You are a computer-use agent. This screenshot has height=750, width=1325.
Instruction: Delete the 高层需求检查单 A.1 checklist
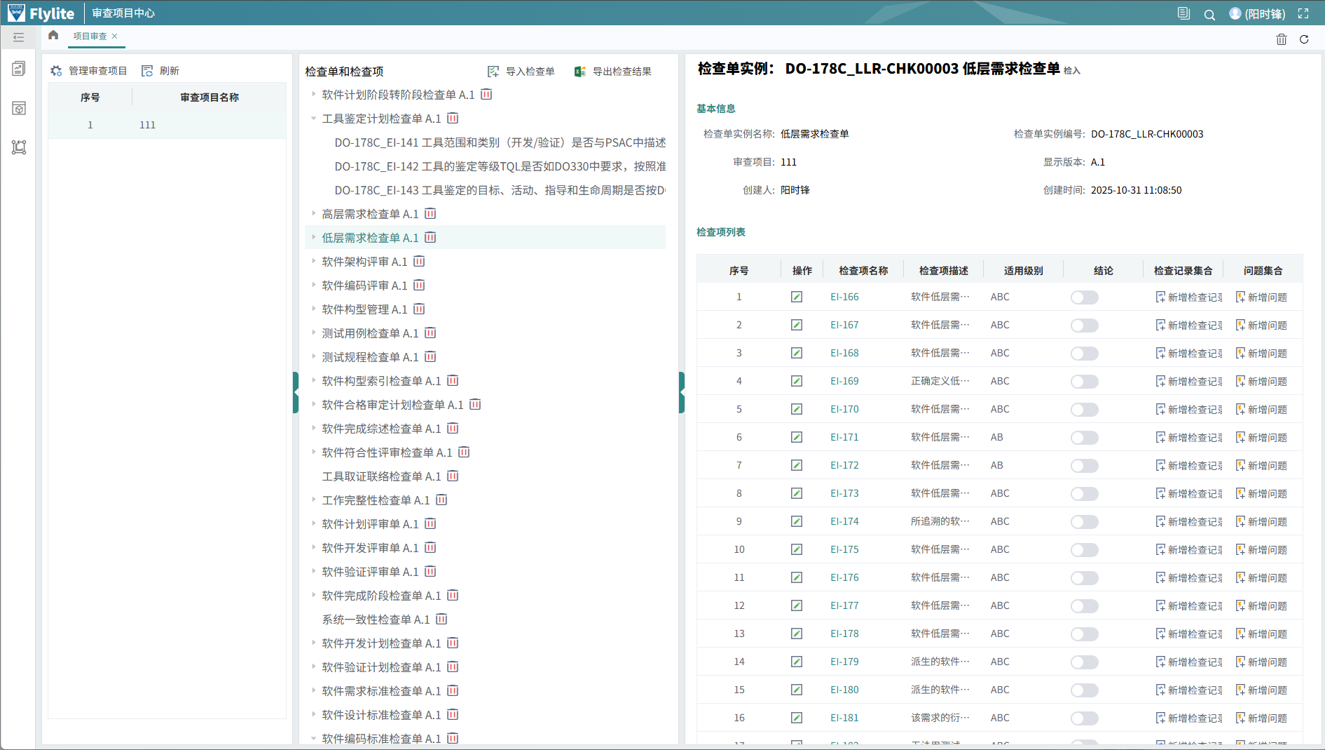pyautogui.click(x=430, y=214)
